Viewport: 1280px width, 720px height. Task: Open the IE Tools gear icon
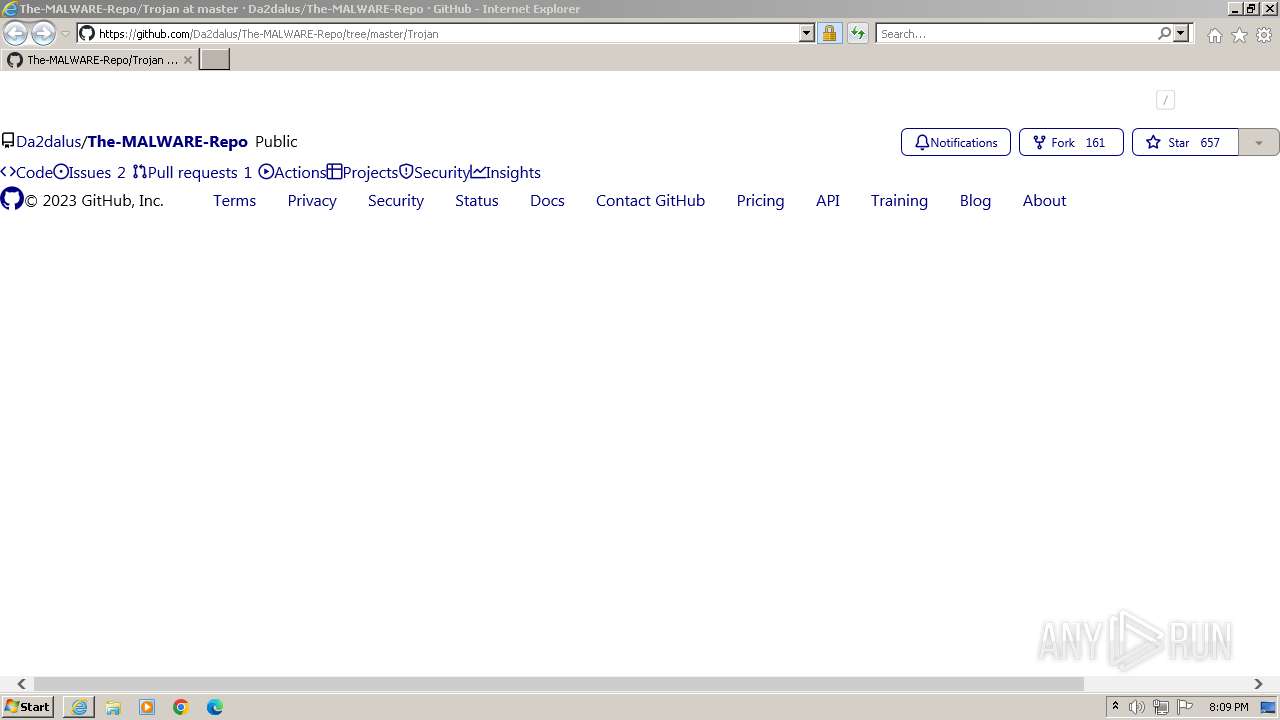(1264, 35)
